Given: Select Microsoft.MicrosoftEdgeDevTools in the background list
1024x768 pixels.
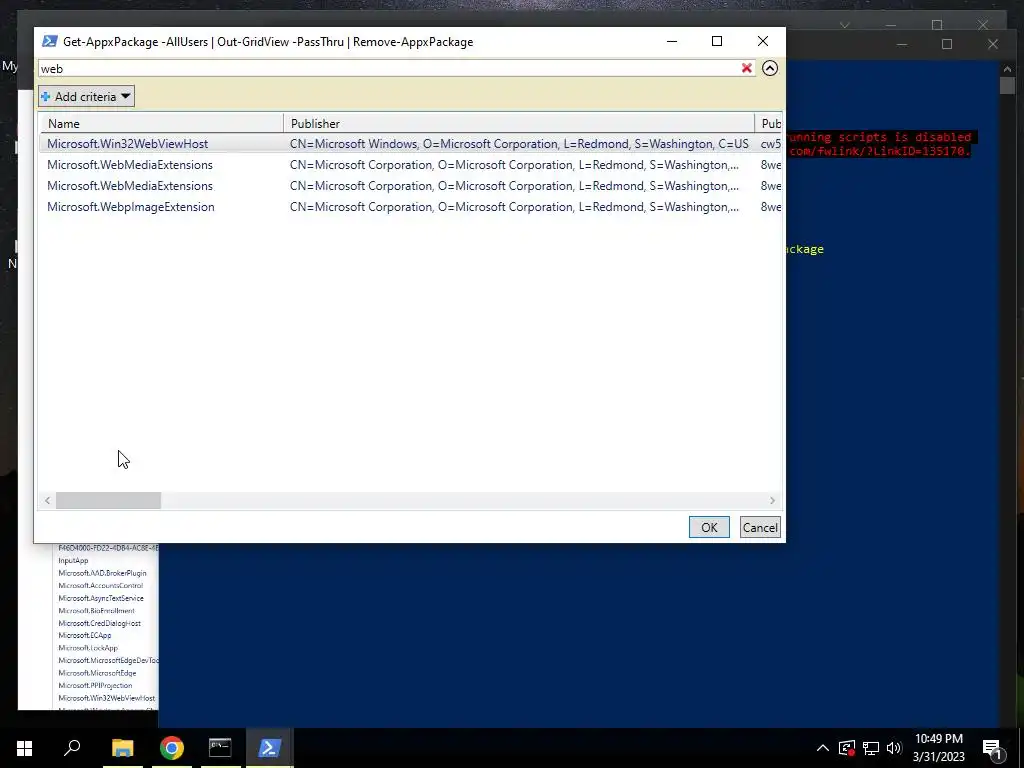Looking at the screenshot, I should [108, 660].
